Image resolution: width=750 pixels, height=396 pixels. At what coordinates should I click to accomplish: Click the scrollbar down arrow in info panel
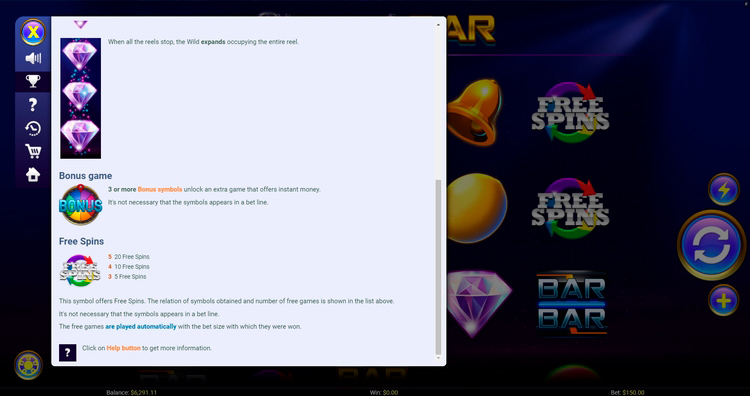pyautogui.click(x=438, y=358)
